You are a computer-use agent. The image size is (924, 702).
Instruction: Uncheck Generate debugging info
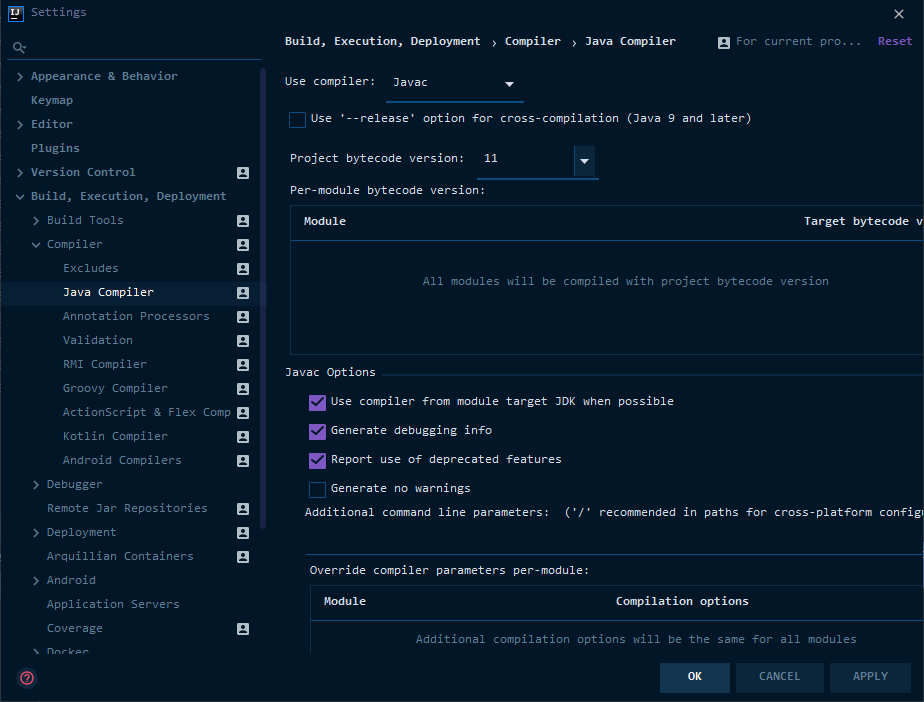click(317, 432)
